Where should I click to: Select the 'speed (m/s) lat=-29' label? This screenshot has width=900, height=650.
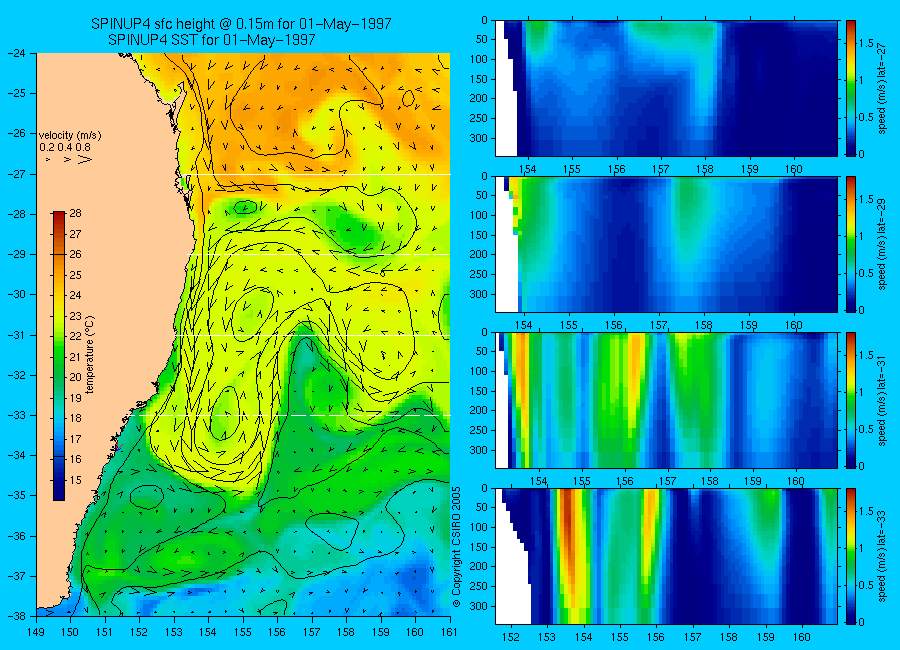point(883,244)
